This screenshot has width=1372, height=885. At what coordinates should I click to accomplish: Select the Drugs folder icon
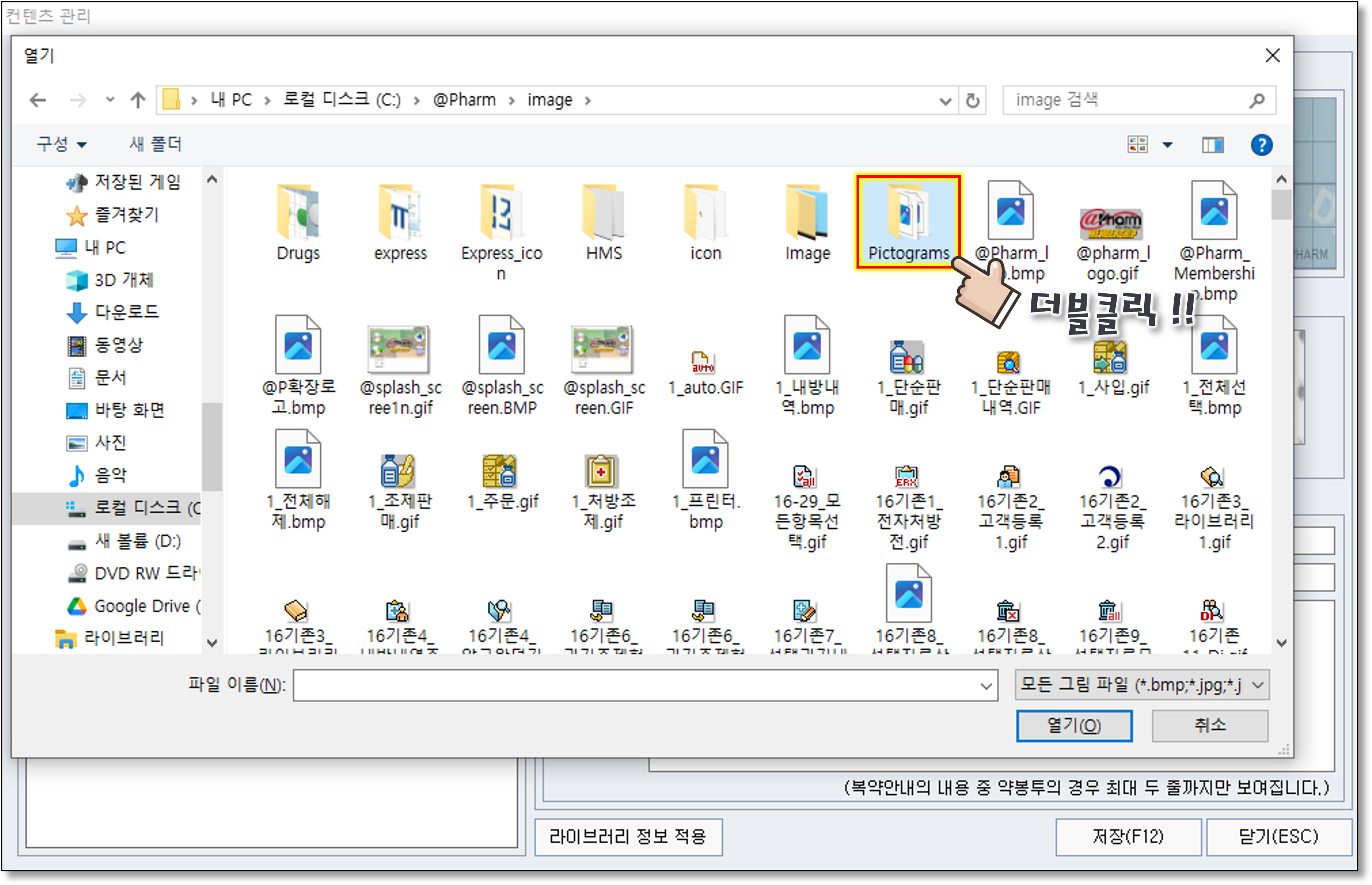(x=298, y=212)
